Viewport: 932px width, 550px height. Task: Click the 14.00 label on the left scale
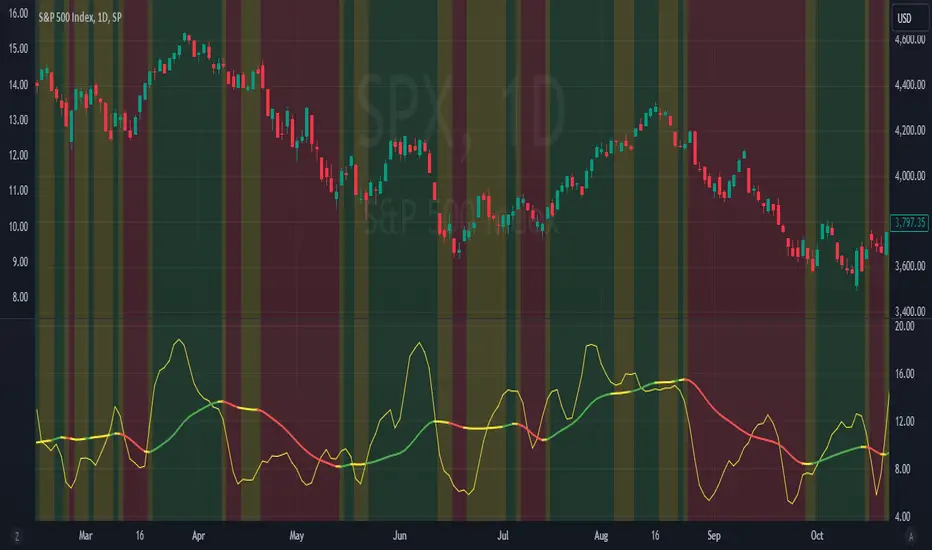point(18,84)
